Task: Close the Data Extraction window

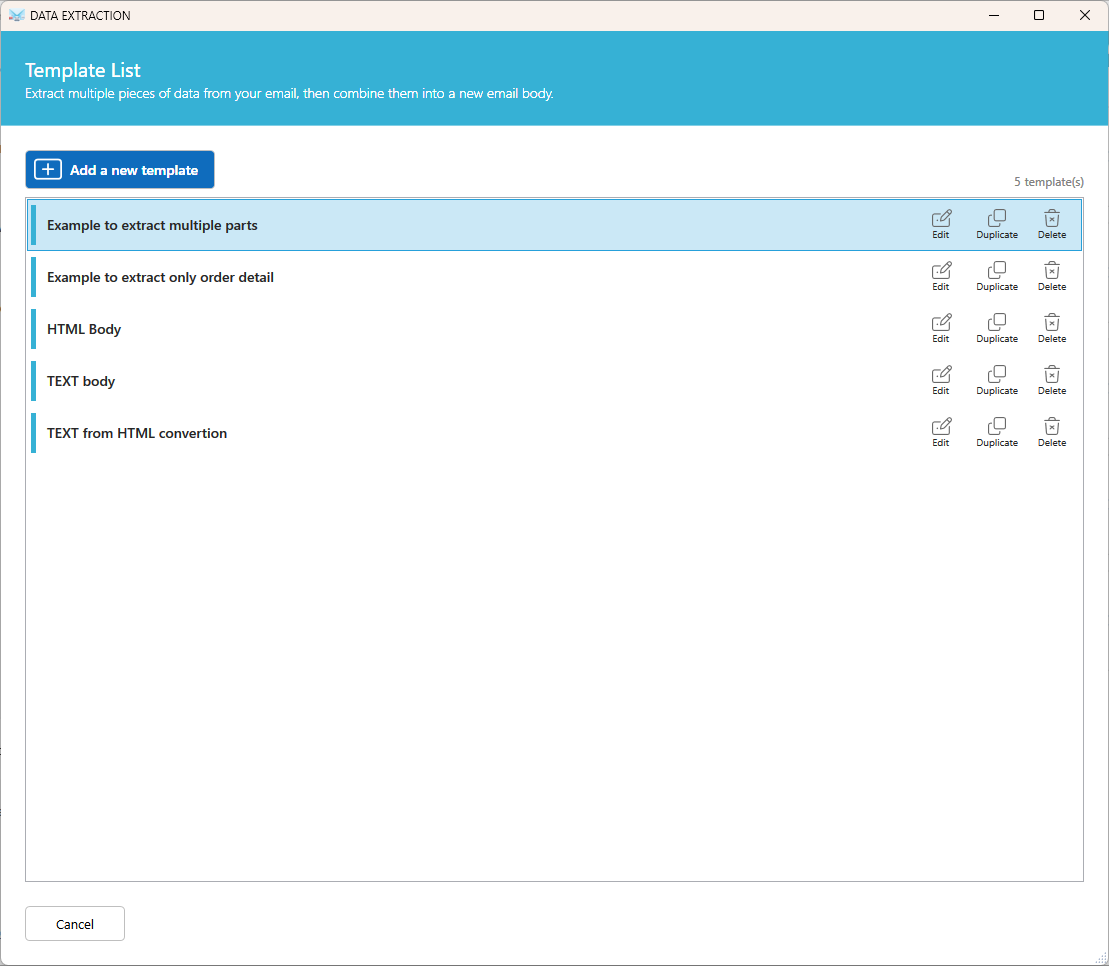Action: coord(1084,16)
